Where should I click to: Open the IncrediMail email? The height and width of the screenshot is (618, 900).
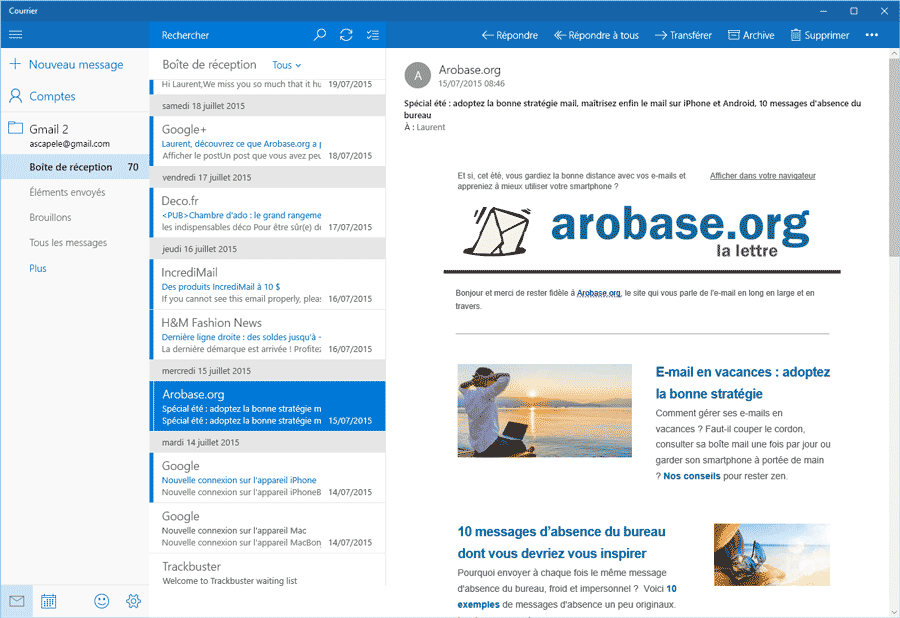(x=267, y=285)
